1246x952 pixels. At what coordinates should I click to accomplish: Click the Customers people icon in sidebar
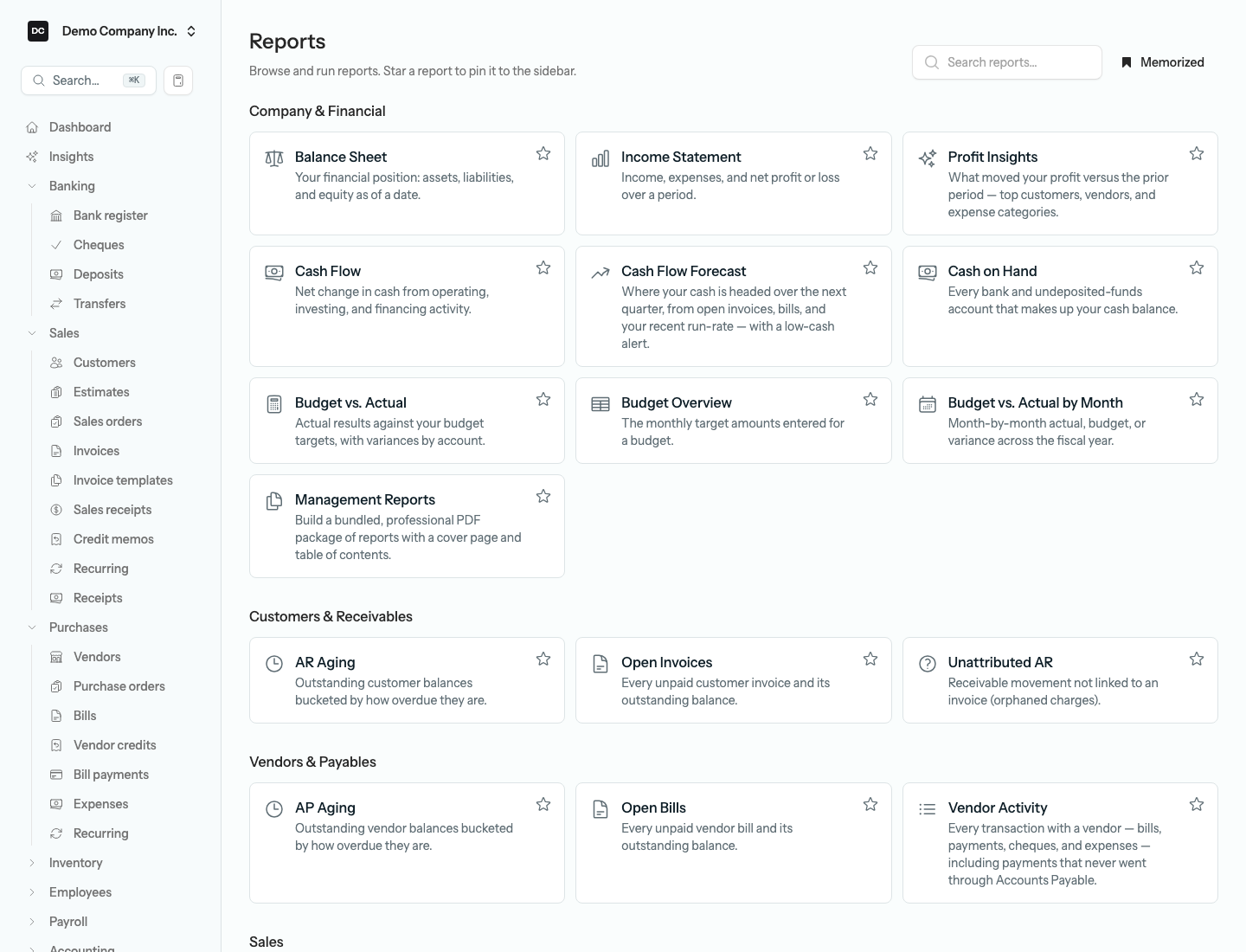56,363
